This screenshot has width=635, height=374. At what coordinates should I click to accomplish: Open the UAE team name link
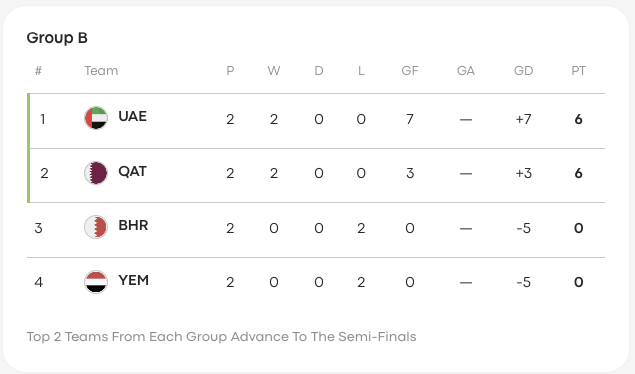click(x=132, y=116)
